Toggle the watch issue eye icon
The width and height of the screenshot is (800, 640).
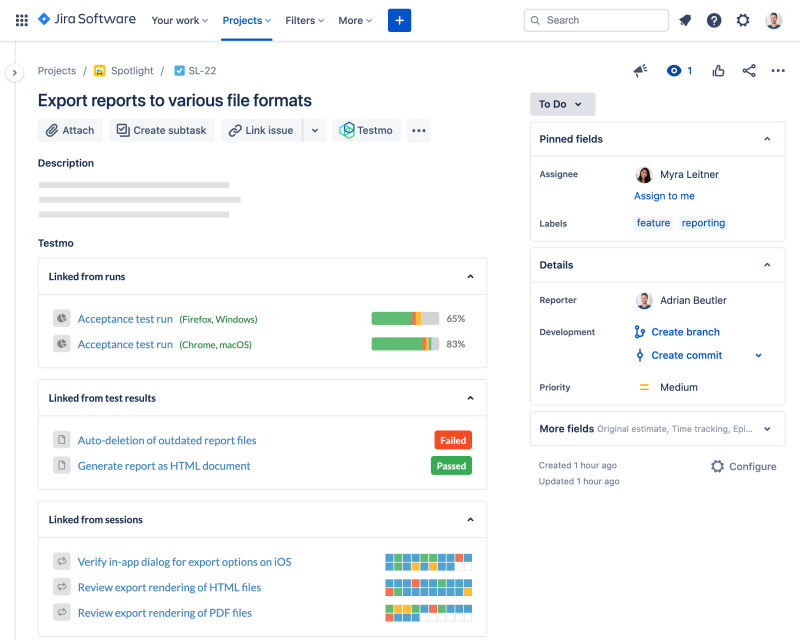[x=674, y=71]
